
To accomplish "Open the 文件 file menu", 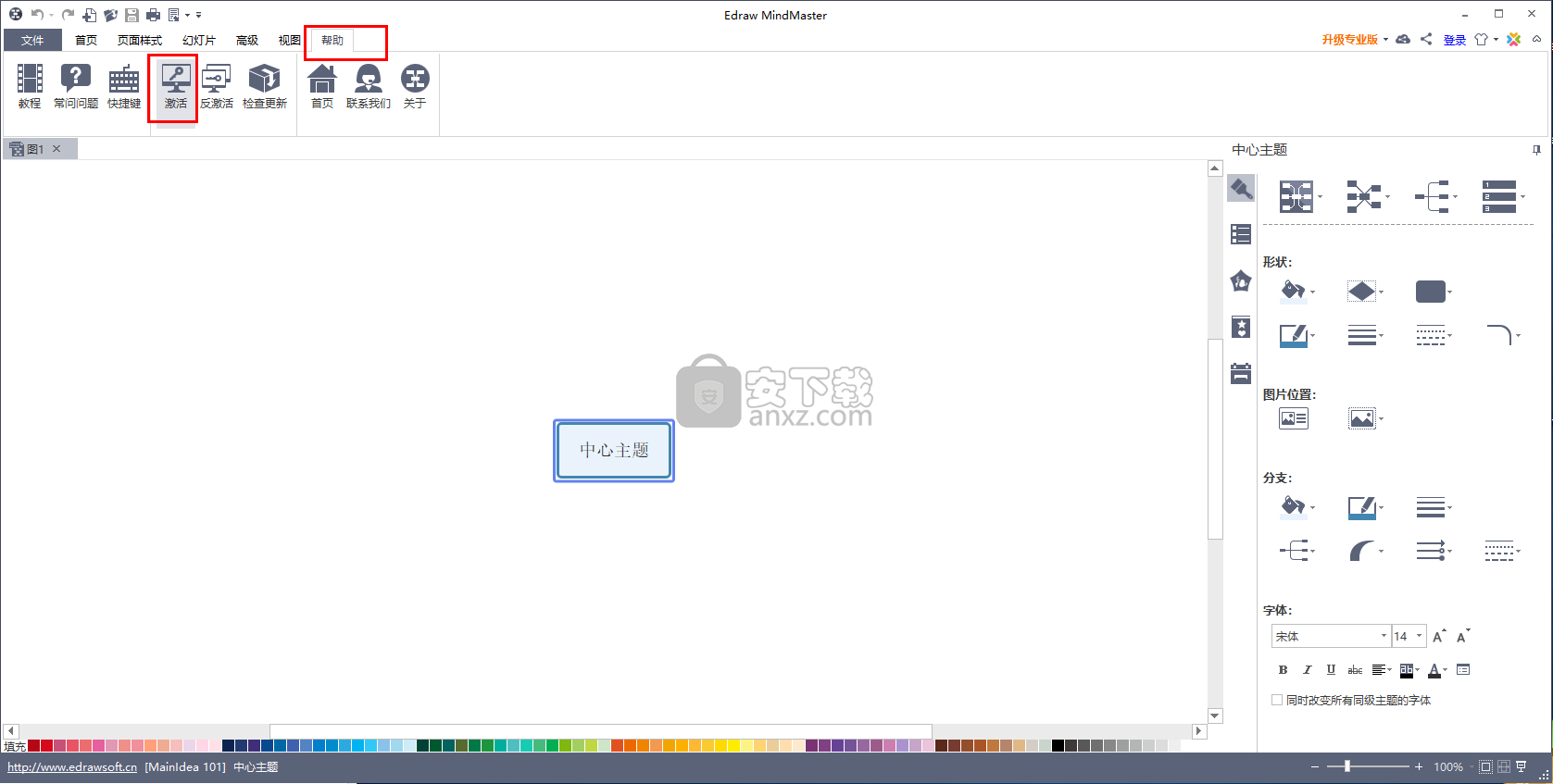I will [x=32, y=40].
